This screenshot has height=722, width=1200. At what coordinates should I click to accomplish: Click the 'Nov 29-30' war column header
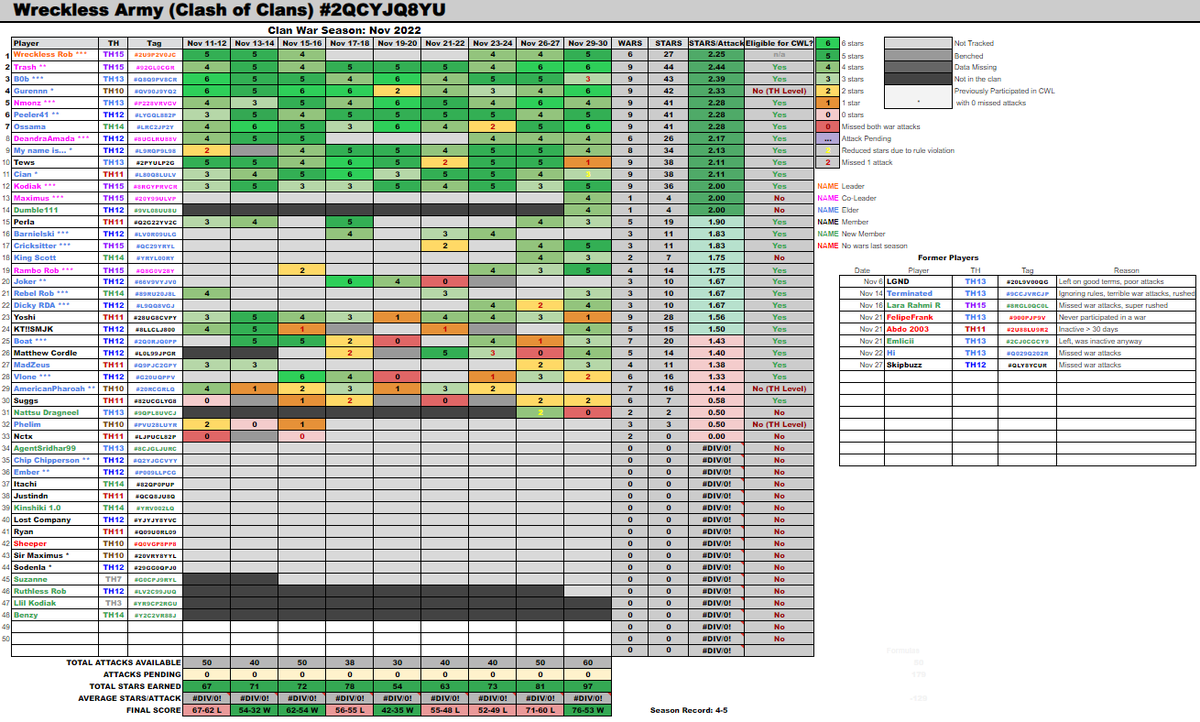coord(588,43)
